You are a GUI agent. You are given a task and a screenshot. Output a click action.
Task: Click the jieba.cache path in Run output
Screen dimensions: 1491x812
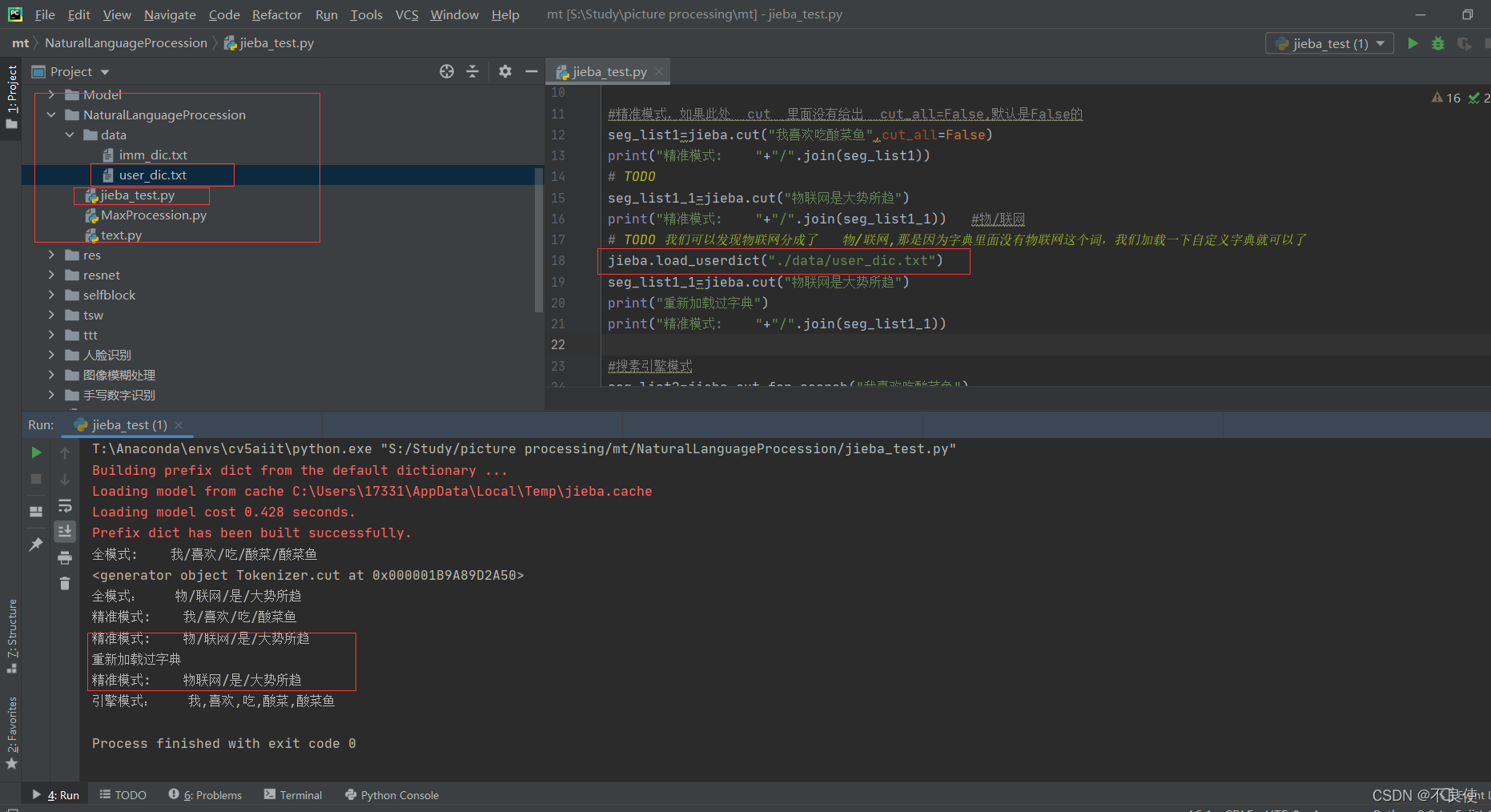pos(472,491)
